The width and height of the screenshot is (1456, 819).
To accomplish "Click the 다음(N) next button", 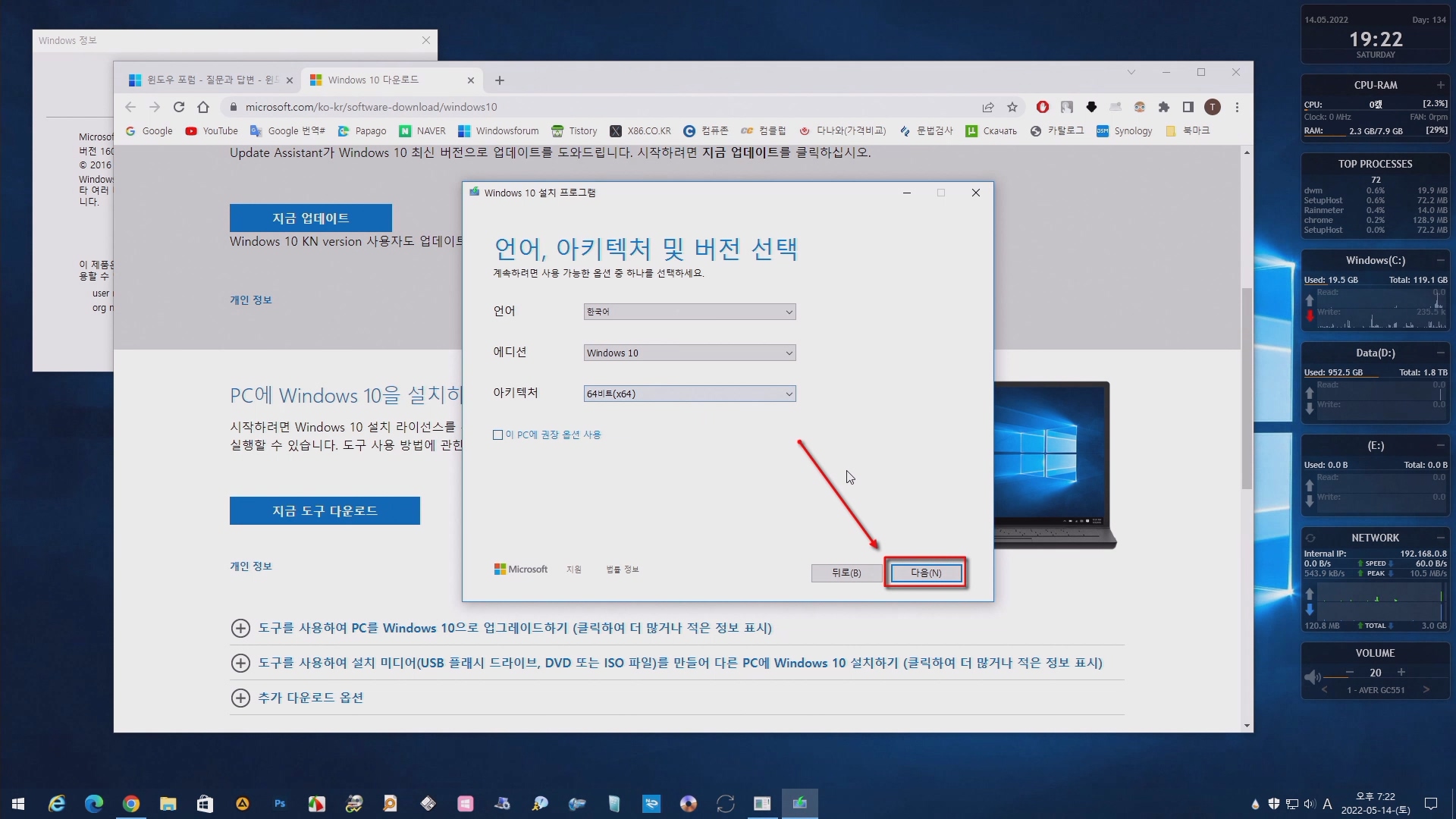I will point(926,573).
